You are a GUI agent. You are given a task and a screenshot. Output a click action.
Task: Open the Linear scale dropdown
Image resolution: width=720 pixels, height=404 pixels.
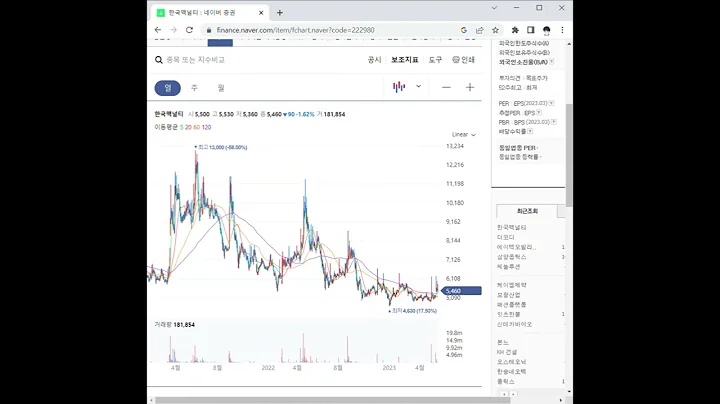click(x=464, y=135)
